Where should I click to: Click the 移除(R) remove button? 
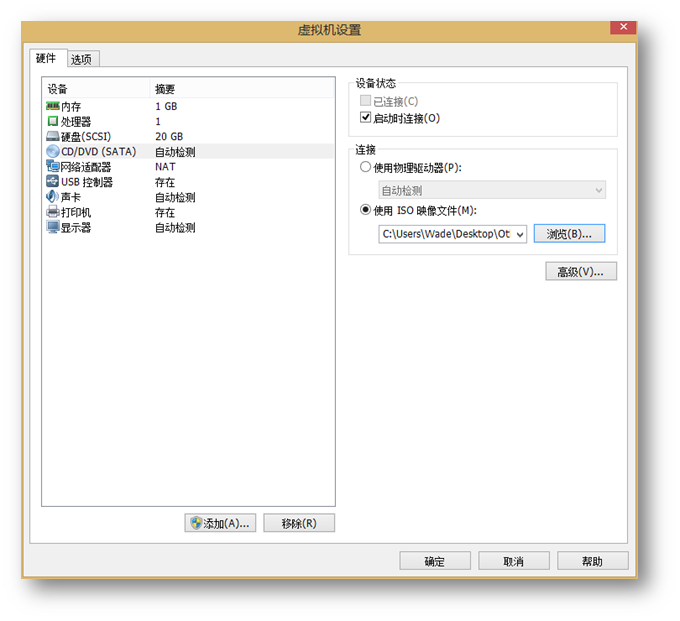(x=299, y=523)
